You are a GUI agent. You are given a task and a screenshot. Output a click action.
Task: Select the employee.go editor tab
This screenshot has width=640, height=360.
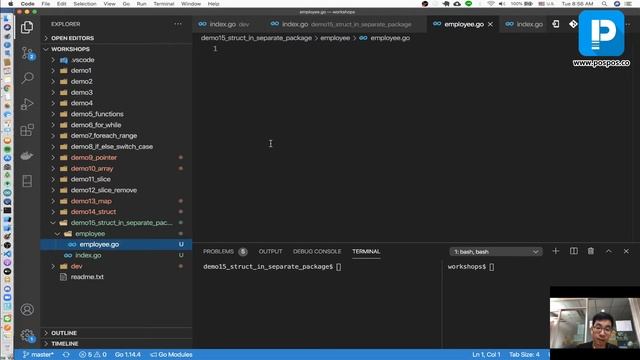tap(464, 24)
